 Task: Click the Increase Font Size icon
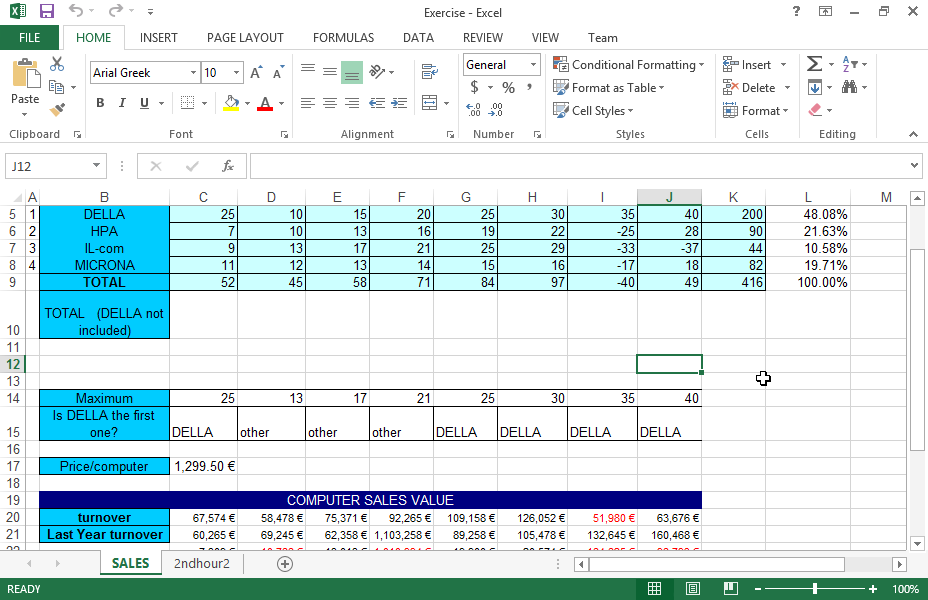[x=257, y=73]
